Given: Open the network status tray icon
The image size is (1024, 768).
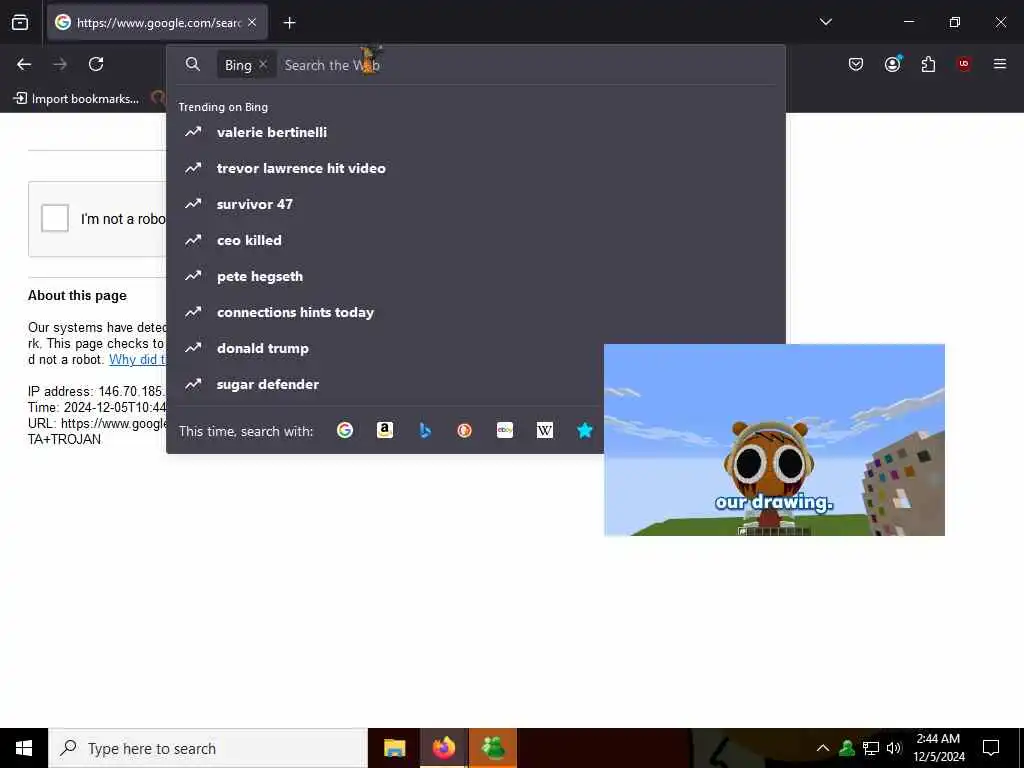Looking at the screenshot, I should tap(871, 748).
